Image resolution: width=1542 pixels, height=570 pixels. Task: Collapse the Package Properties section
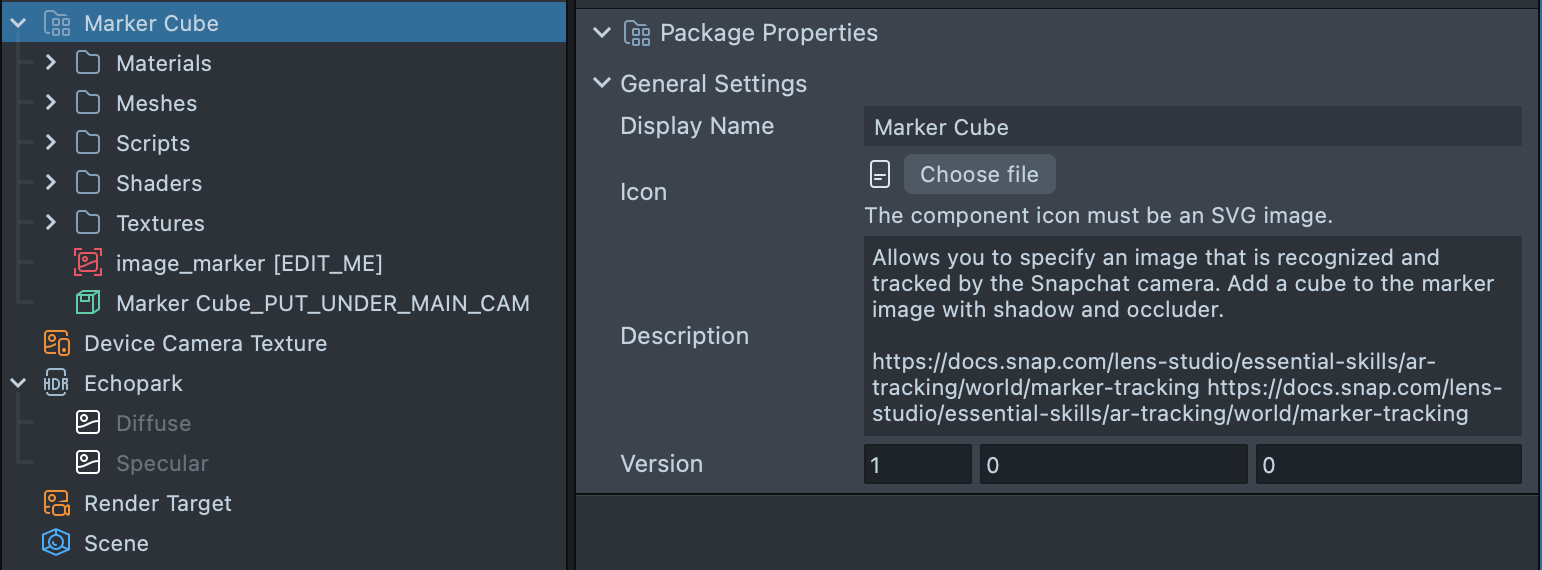click(601, 33)
